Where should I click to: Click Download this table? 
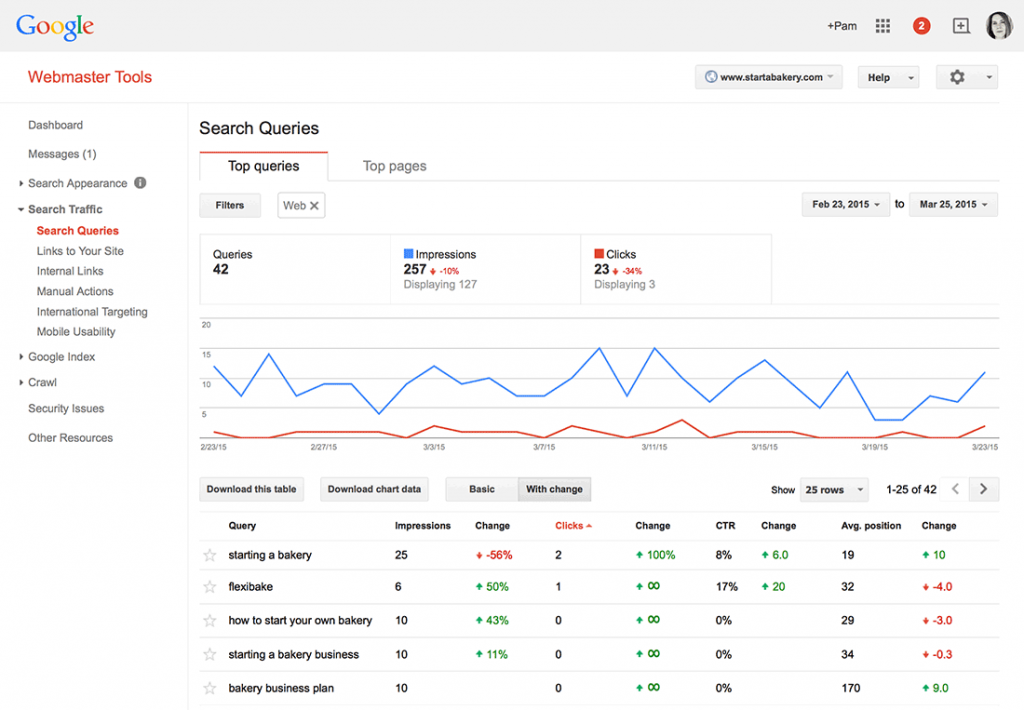click(251, 489)
